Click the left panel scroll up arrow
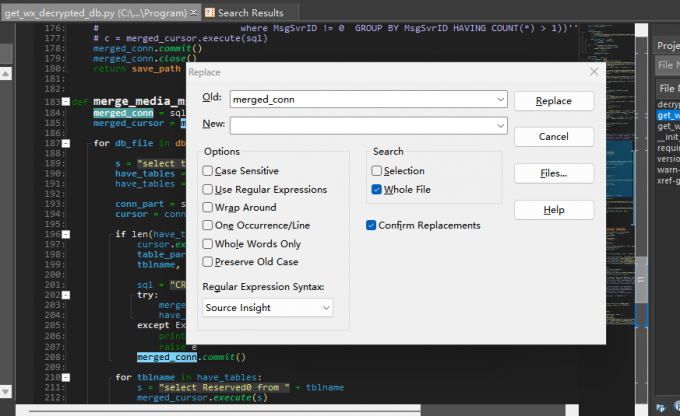Screen dimensions: 680x416 [x=6, y=74]
